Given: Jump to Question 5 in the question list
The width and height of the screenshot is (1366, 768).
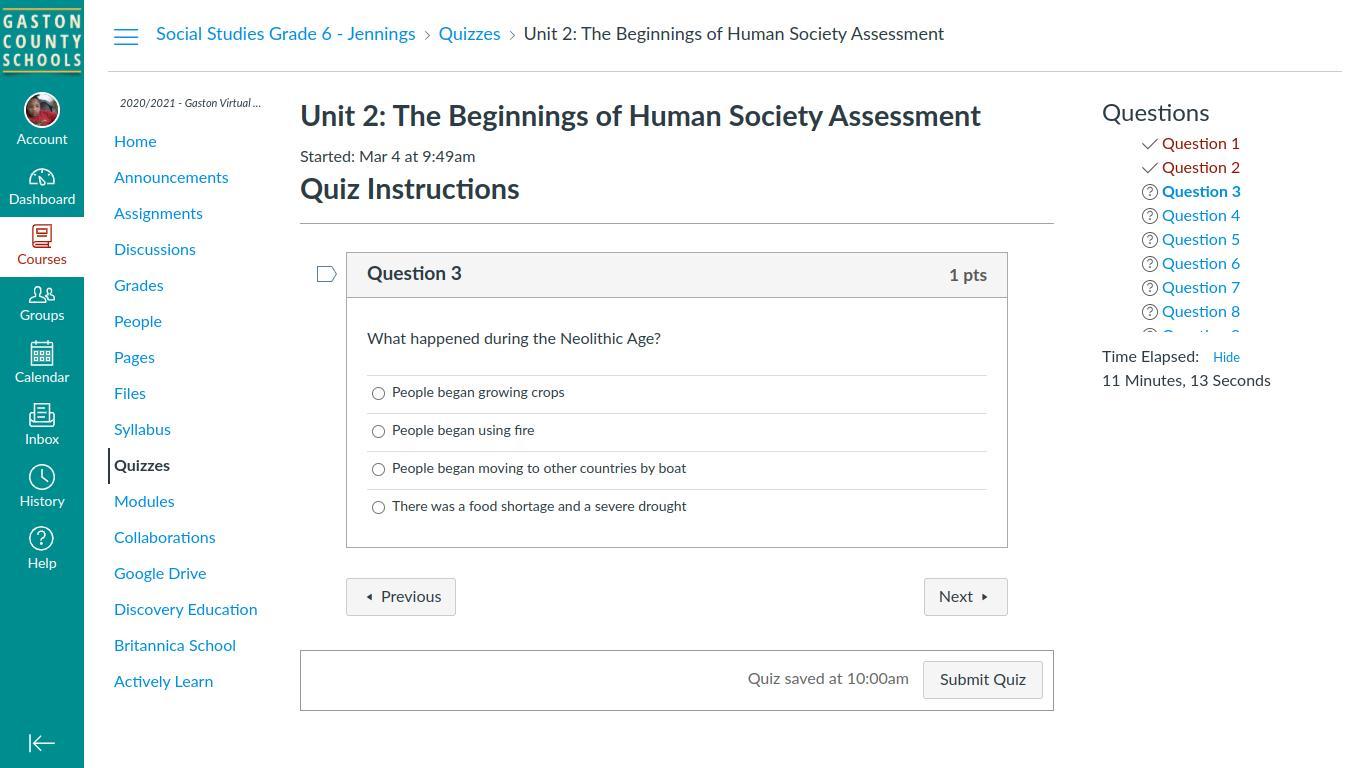Looking at the screenshot, I should pos(1200,240).
